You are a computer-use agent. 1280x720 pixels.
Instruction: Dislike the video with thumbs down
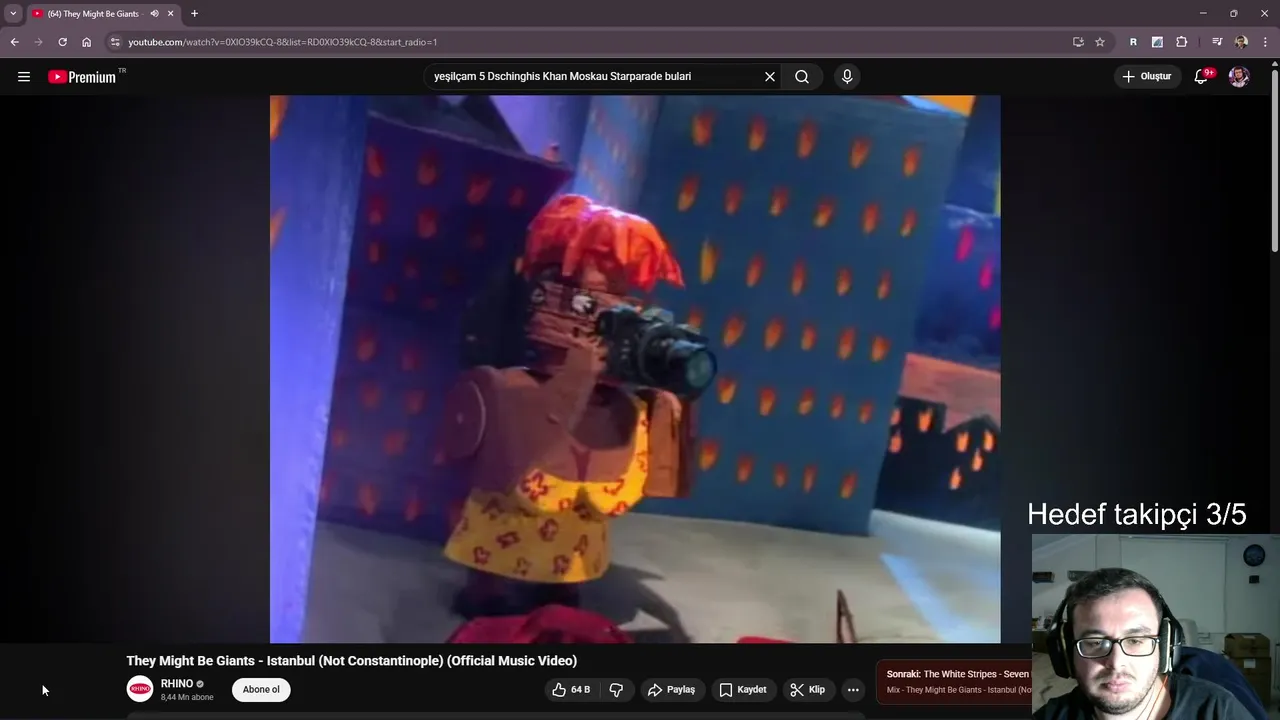tap(616, 690)
